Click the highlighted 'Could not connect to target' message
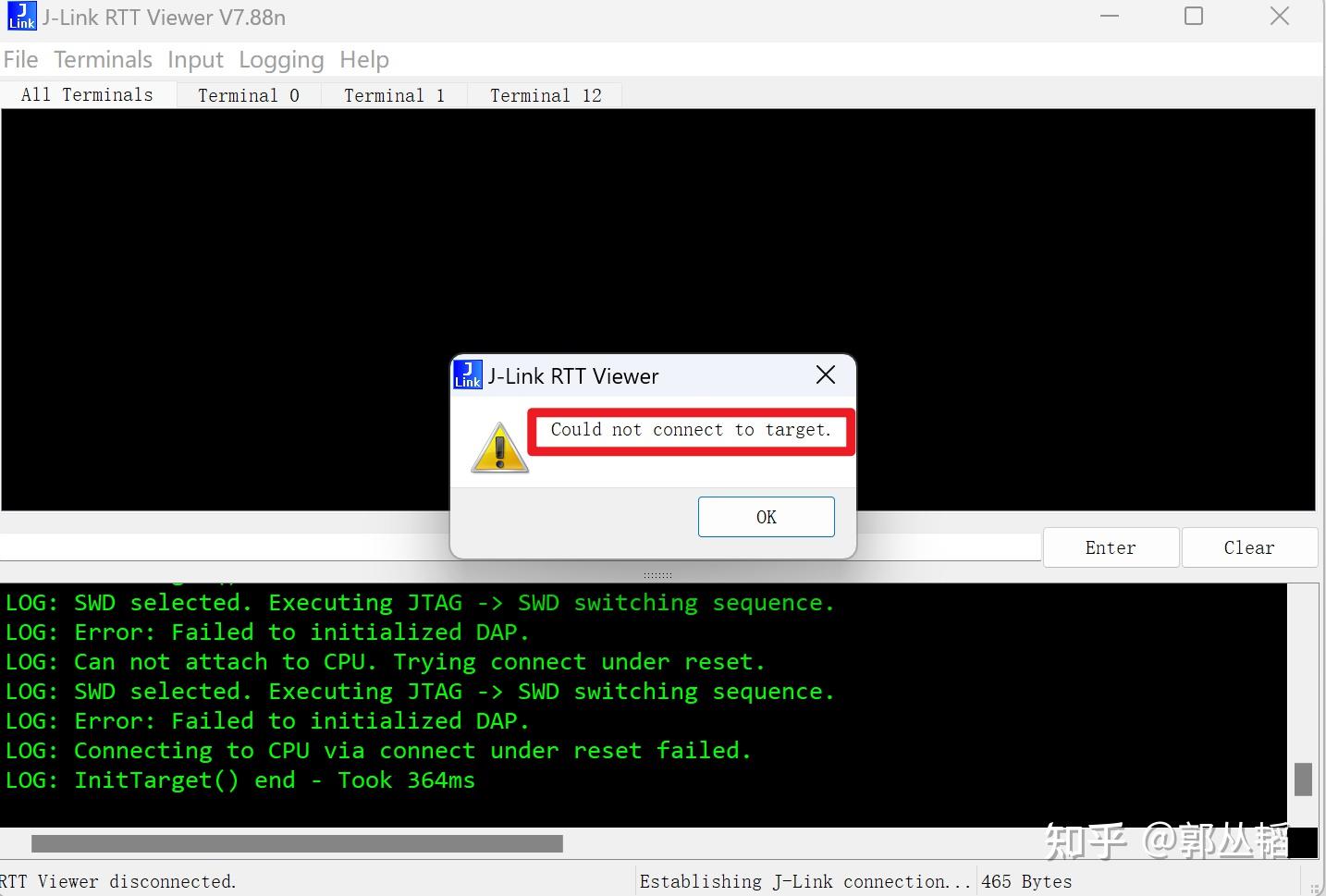Screen dimensions: 1326x896 (689, 430)
